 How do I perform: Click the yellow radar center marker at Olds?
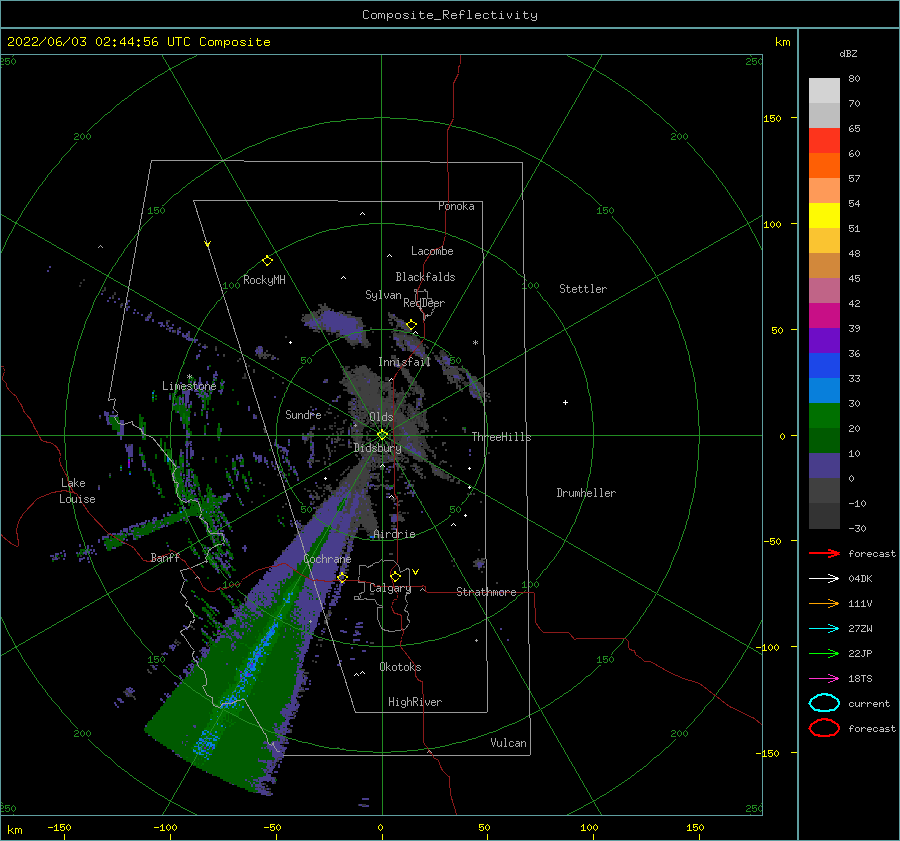point(382,435)
